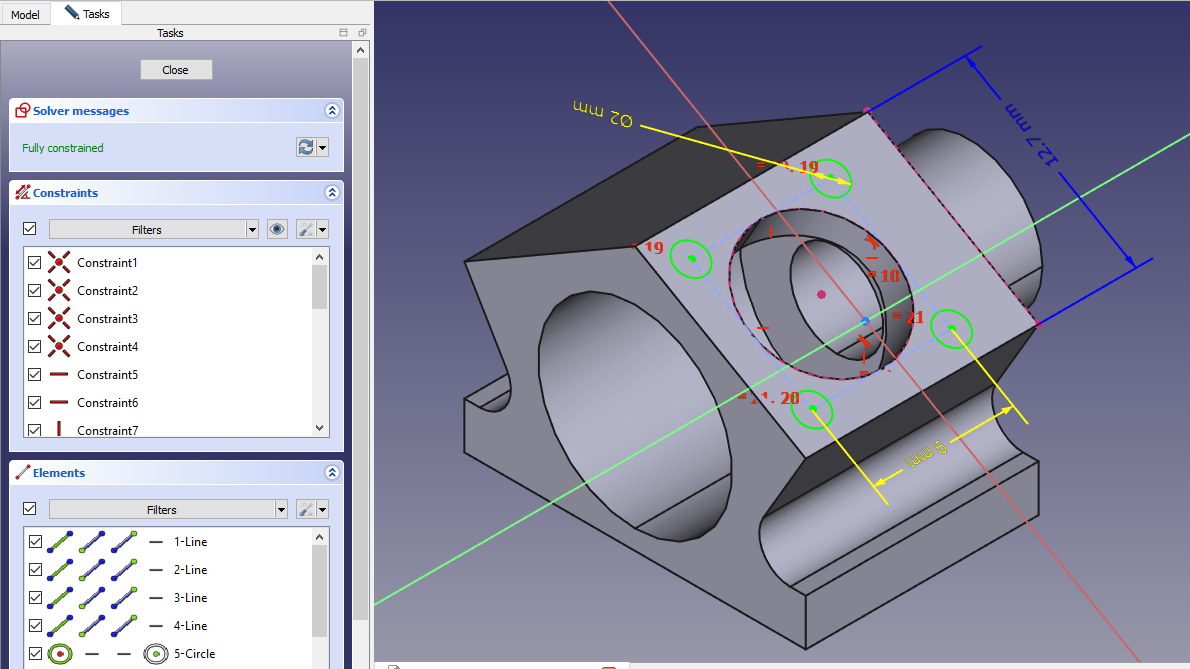Click the solver update refresh icon
1190x669 pixels.
click(x=306, y=148)
